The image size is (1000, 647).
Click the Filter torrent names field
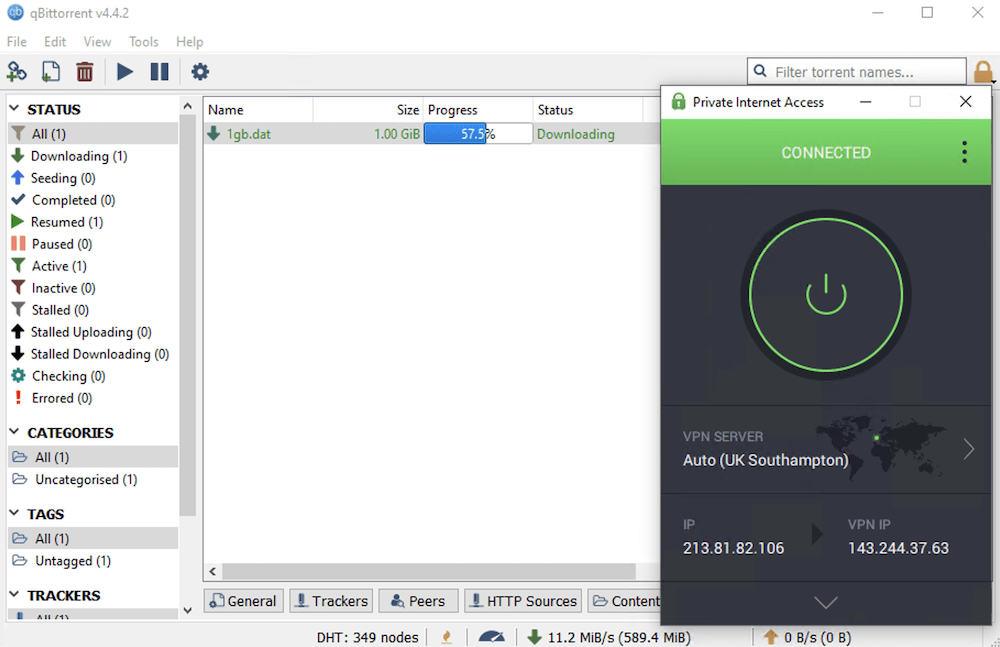click(857, 71)
